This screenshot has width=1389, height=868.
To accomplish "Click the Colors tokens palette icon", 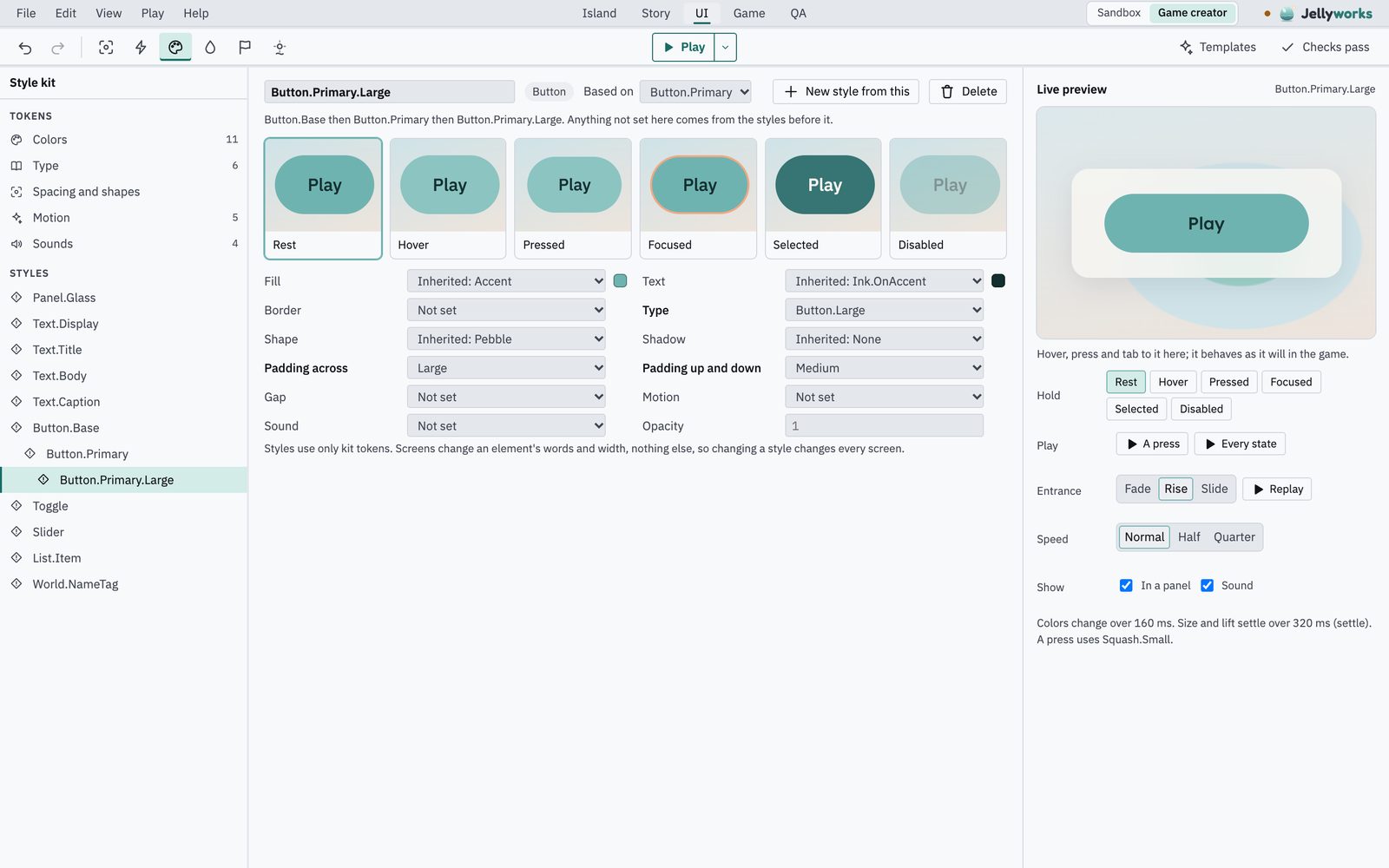I will click(16, 140).
